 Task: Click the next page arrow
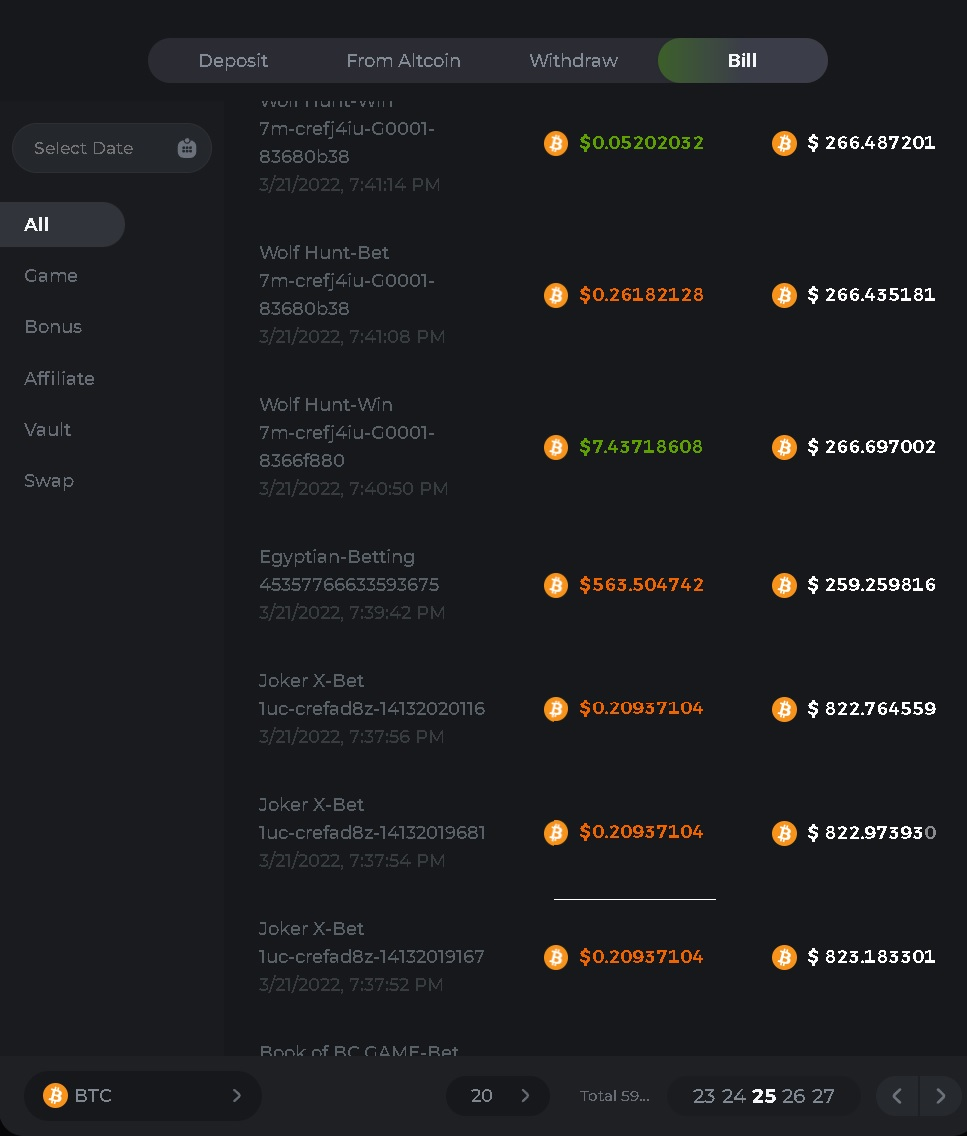[940, 1096]
